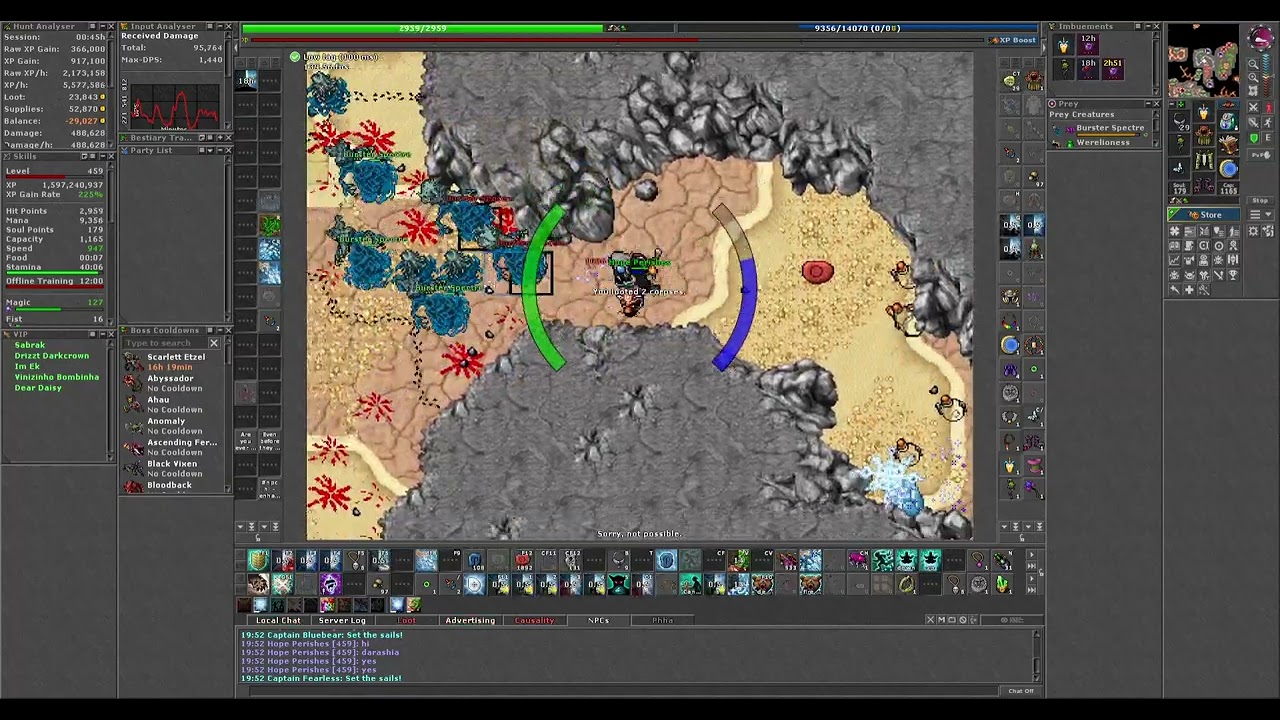Select Werelioness prey creature
The height and width of the screenshot is (720, 1280).
tap(1103, 142)
